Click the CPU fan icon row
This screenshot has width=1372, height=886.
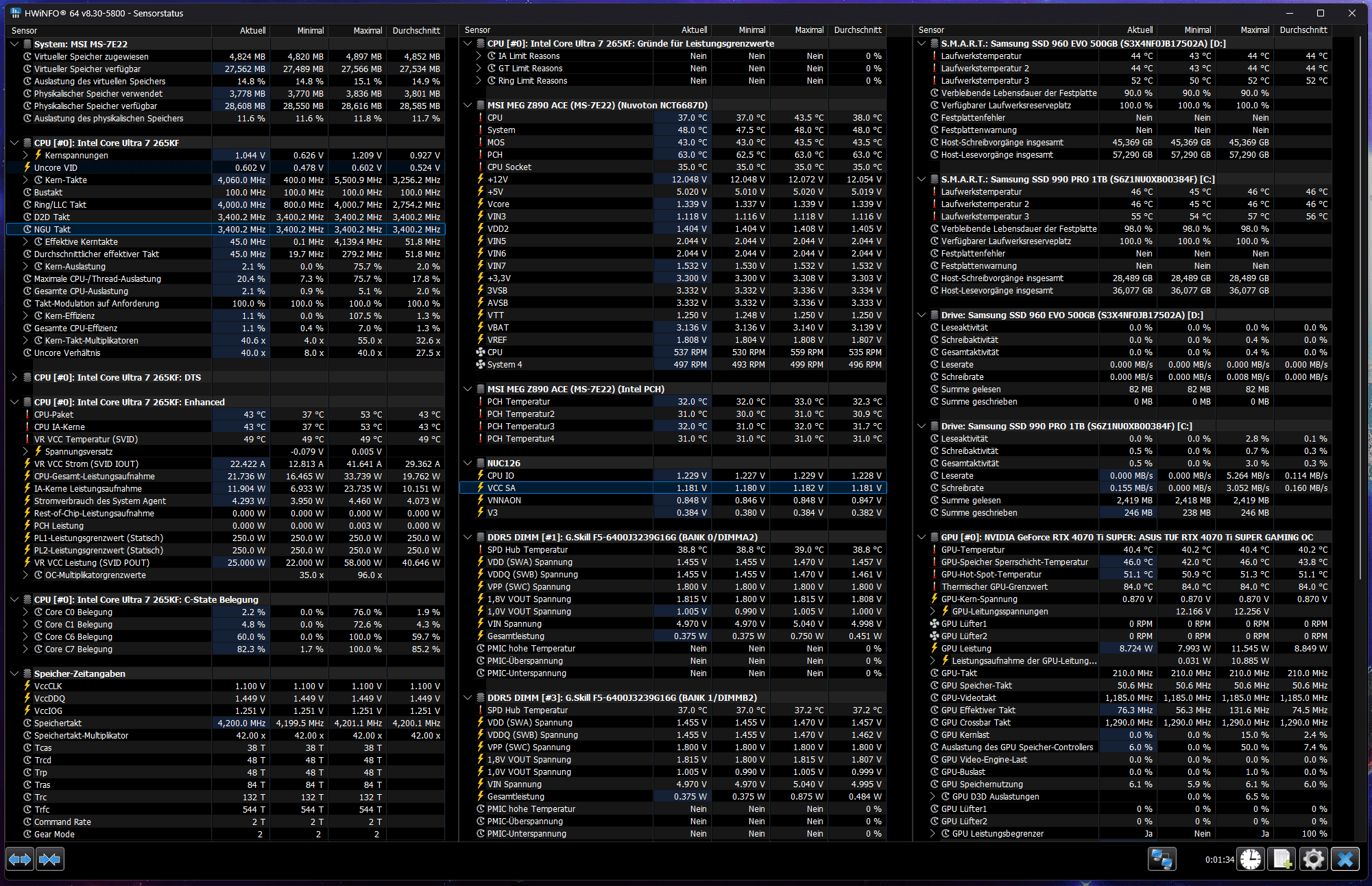click(495, 352)
